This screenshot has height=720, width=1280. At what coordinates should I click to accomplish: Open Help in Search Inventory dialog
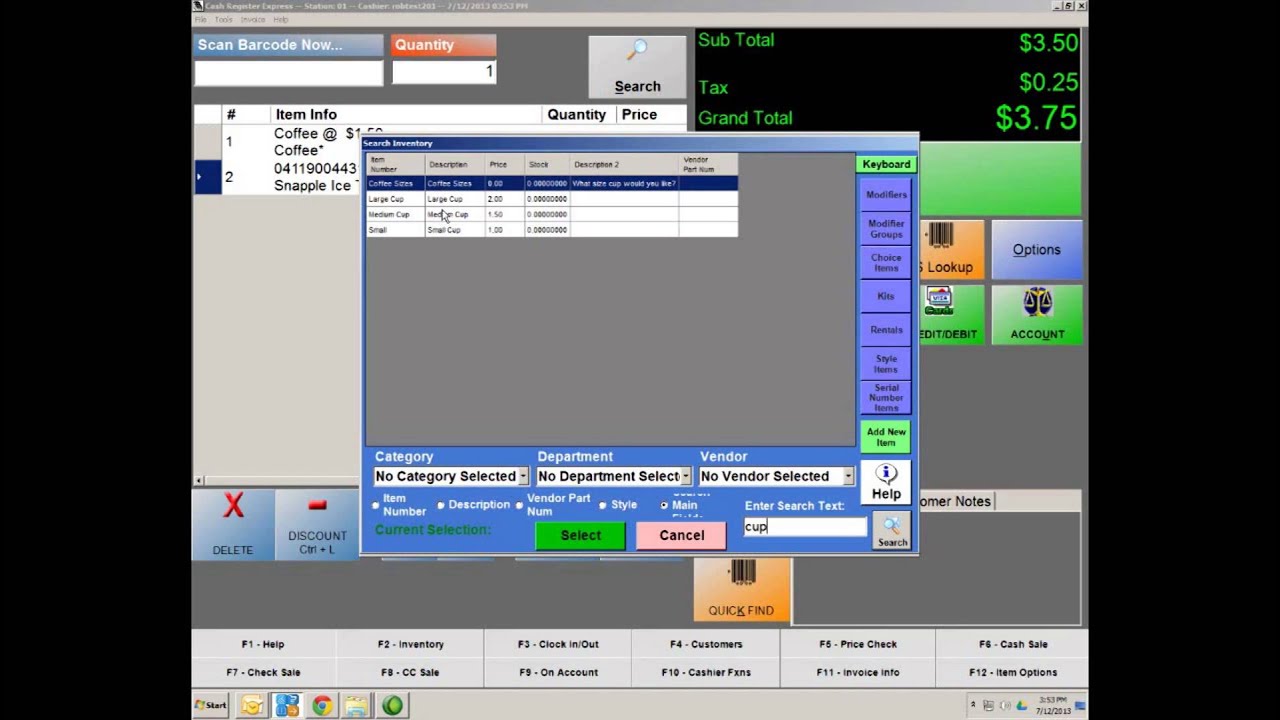tap(886, 482)
